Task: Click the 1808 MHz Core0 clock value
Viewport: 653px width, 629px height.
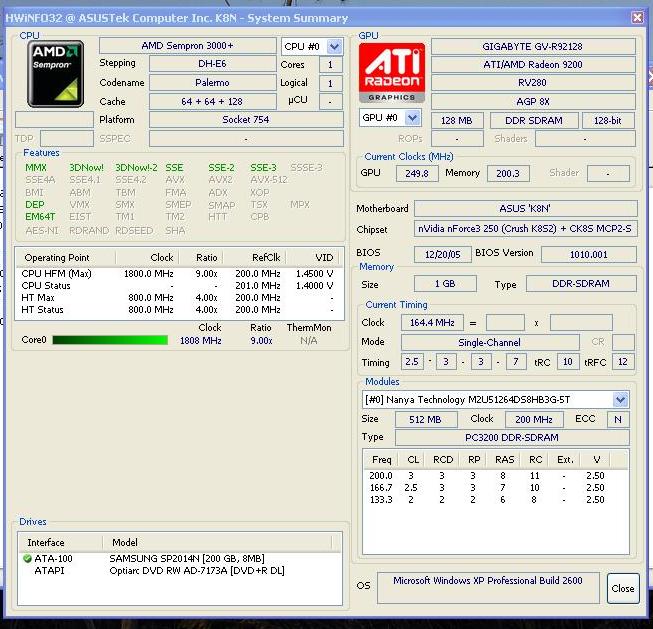Action: pos(200,340)
